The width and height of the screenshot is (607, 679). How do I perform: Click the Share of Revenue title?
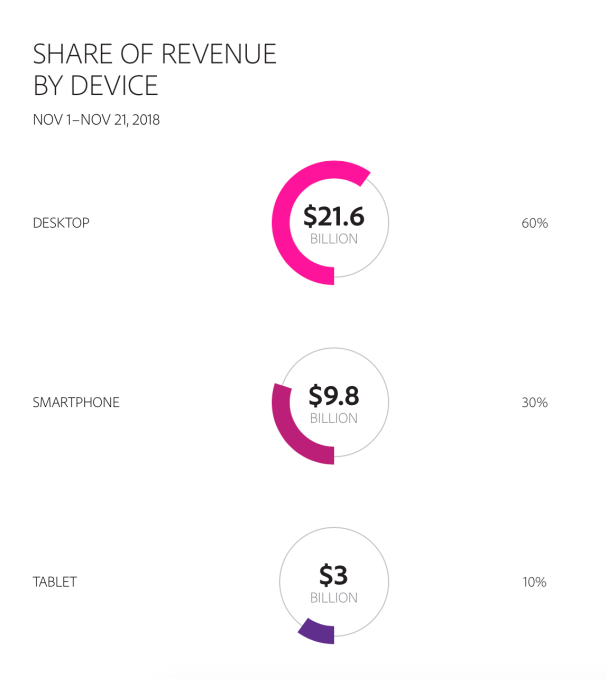(x=155, y=54)
